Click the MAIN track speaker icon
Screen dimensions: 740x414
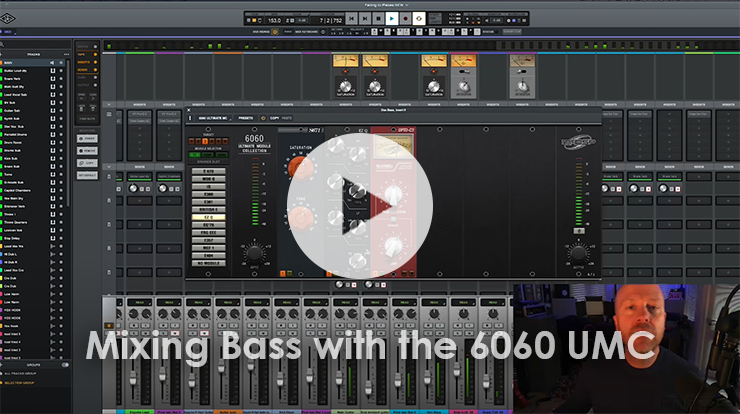(x=52, y=62)
